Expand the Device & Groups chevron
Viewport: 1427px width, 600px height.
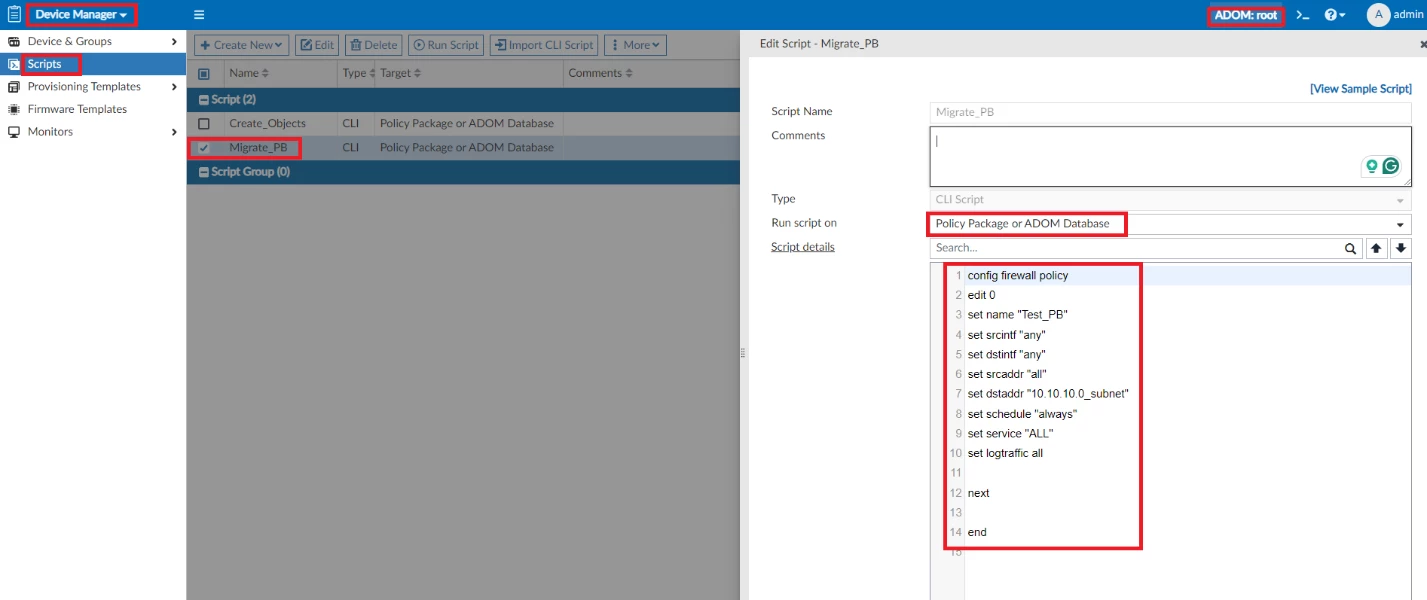[x=175, y=42]
